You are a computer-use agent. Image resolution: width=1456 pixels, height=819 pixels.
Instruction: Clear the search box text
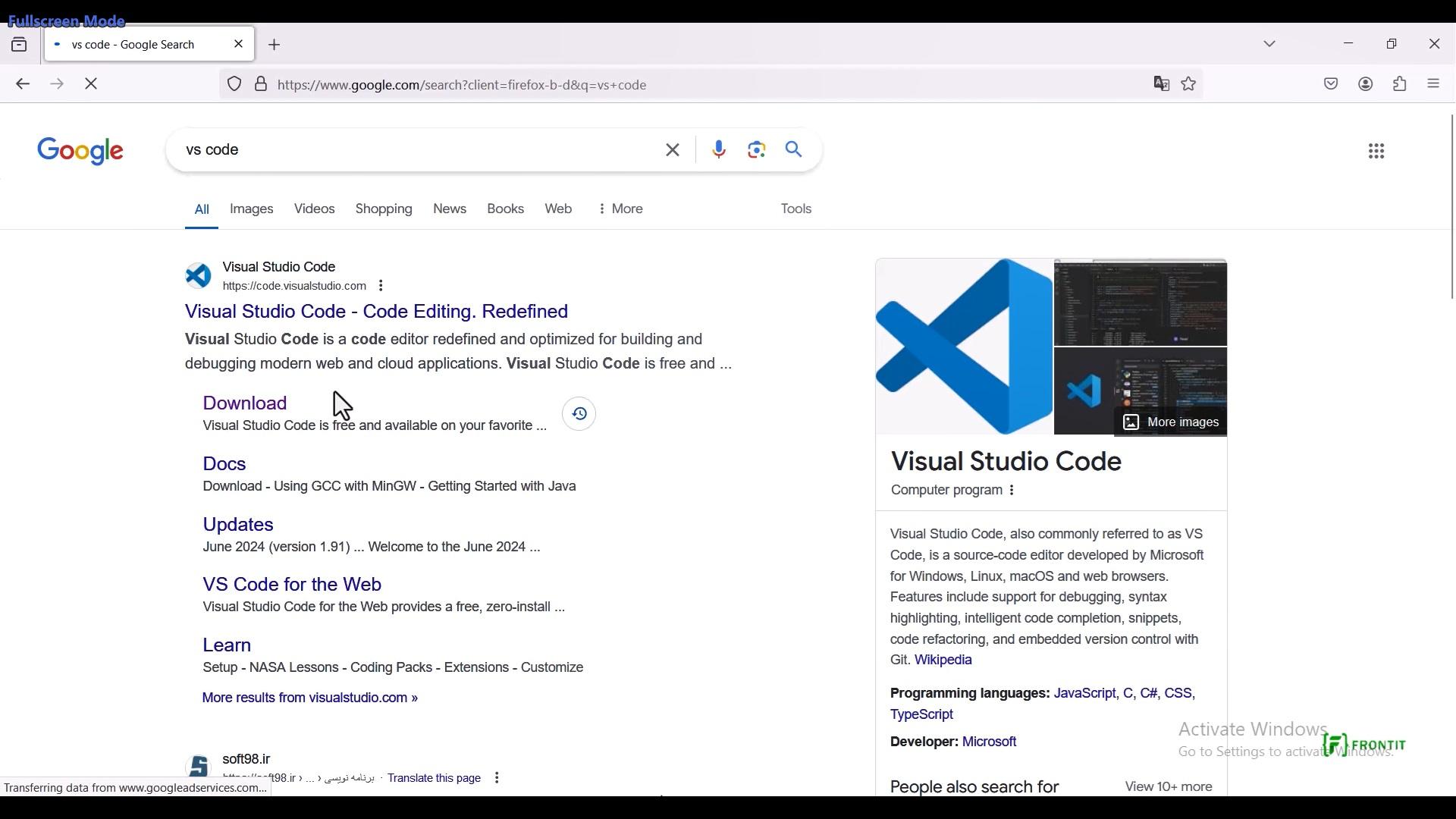[x=673, y=150]
